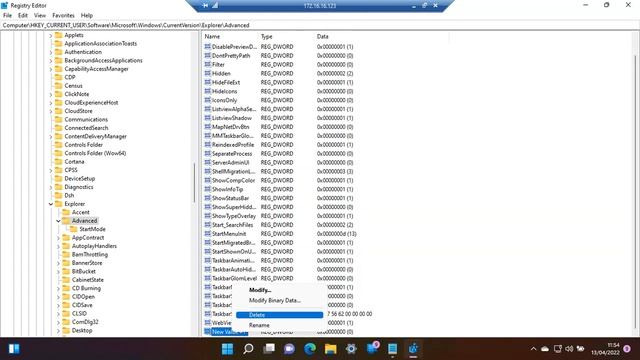Open the notification center badge
This screenshot has height=360, width=640.
point(627,349)
